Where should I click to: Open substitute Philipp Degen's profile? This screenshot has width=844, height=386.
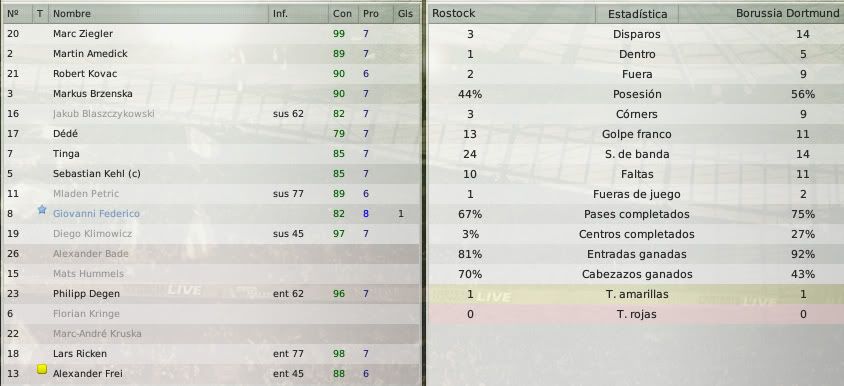point(86,294)
